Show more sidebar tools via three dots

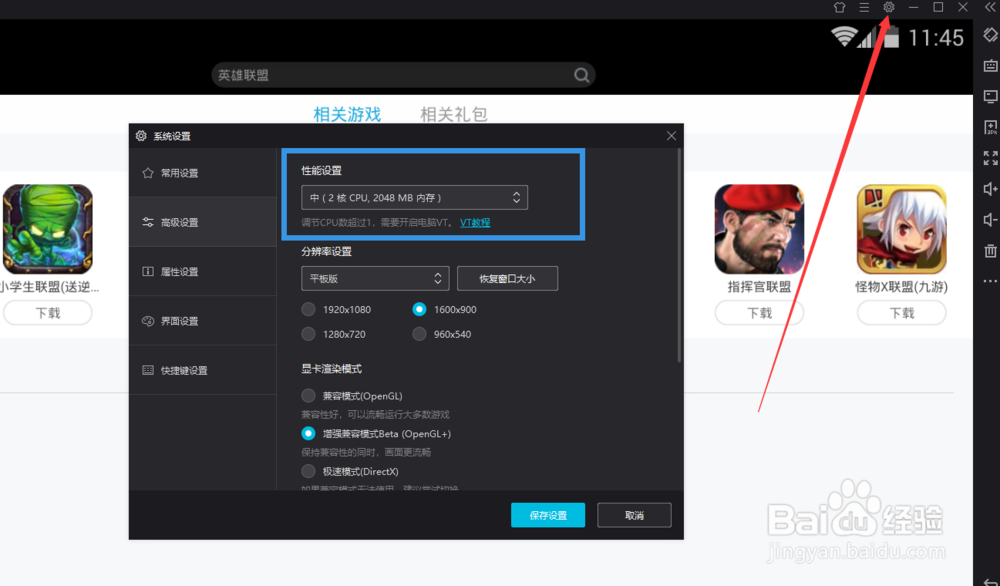(990, 281)
